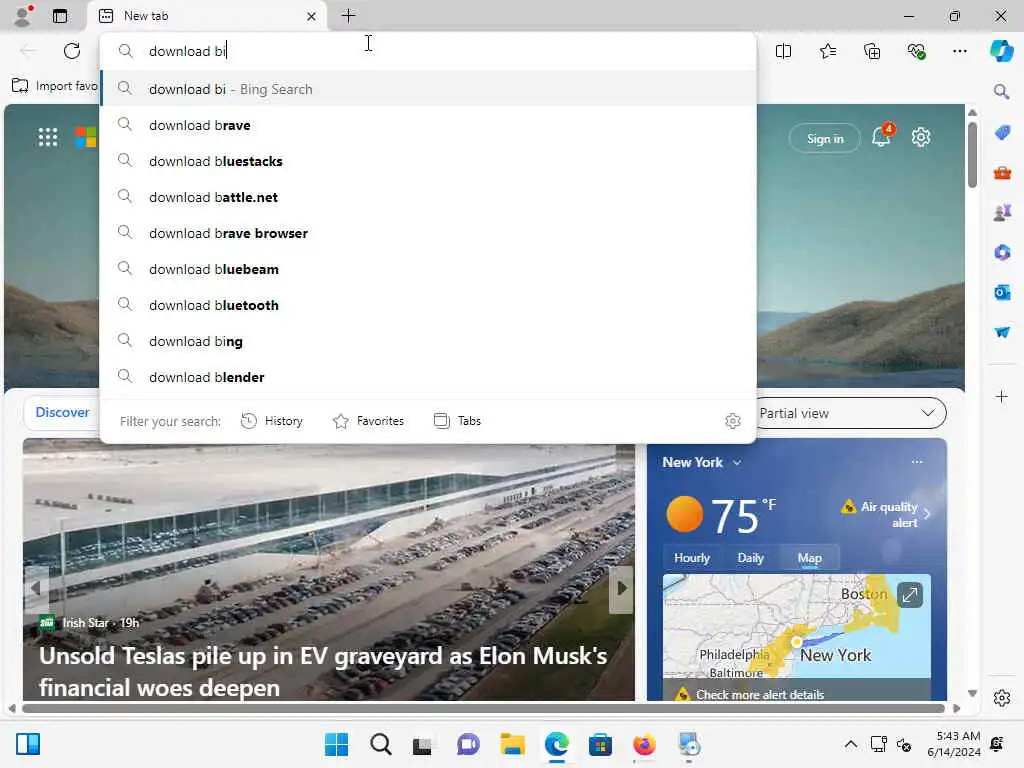Show hidden system tray icons

(851, 744)
